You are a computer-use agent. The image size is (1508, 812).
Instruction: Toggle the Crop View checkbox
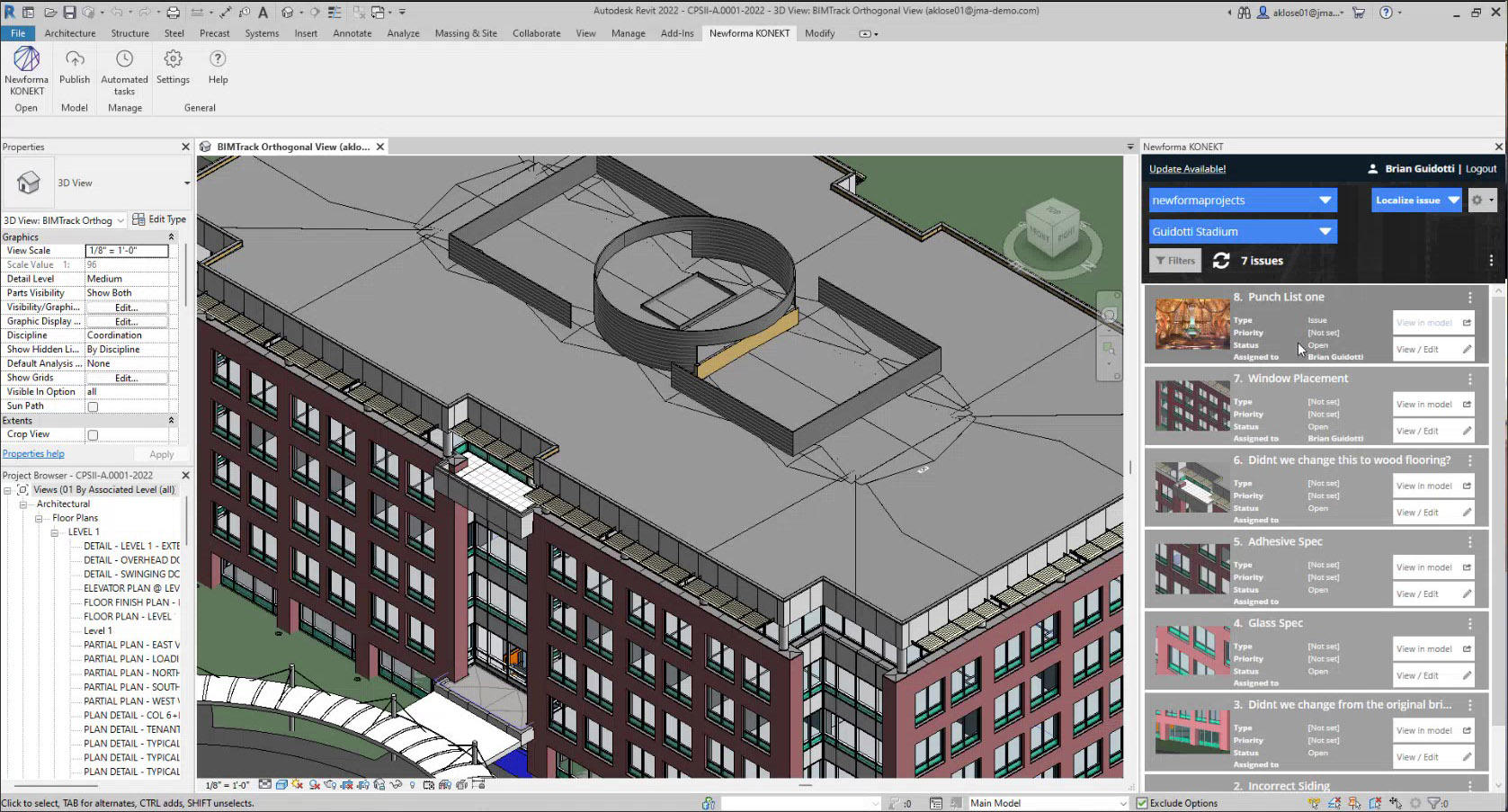[93, 435]
